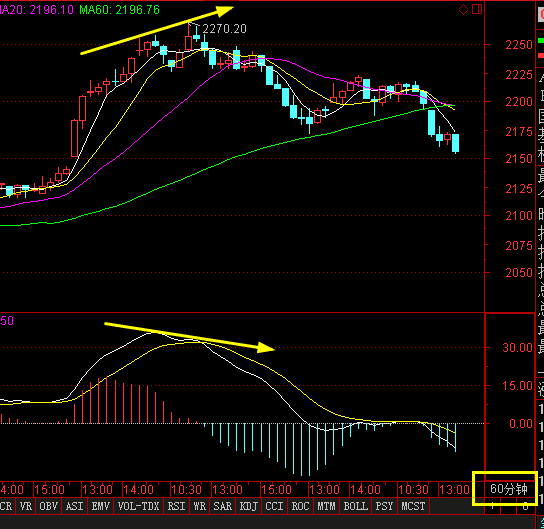Image resolution: width=544 pixels, height=529 pixels.
Task: Select the PSY indicator tab
Action: click(384, 506)
